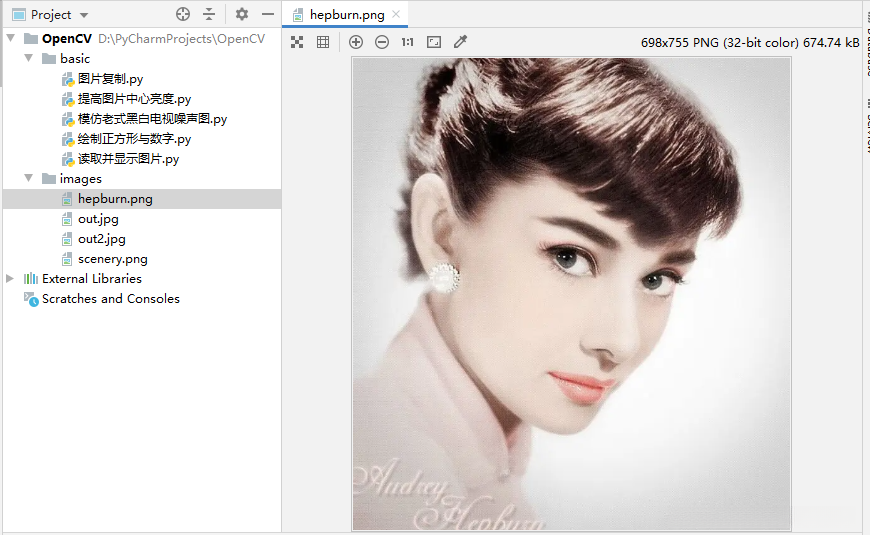Collapse the basic folder arrow
Viewport: 870px width, 535px height.
coord(29,58)
